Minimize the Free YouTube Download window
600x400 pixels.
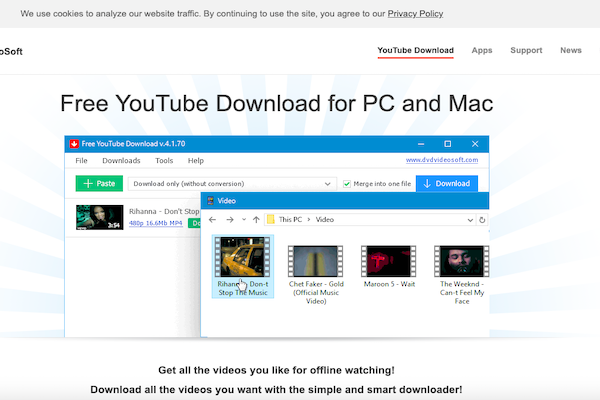coord(421,144)
